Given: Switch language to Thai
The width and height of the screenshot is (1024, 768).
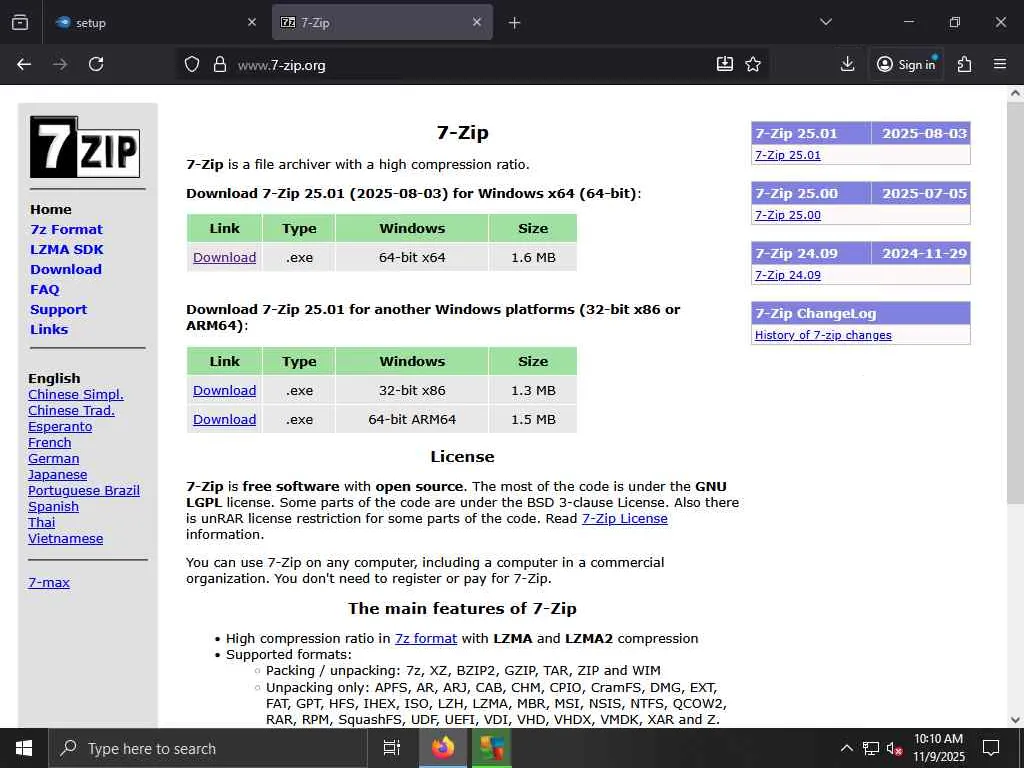Looking at the screenshot, I should click(x=42, y=522).
